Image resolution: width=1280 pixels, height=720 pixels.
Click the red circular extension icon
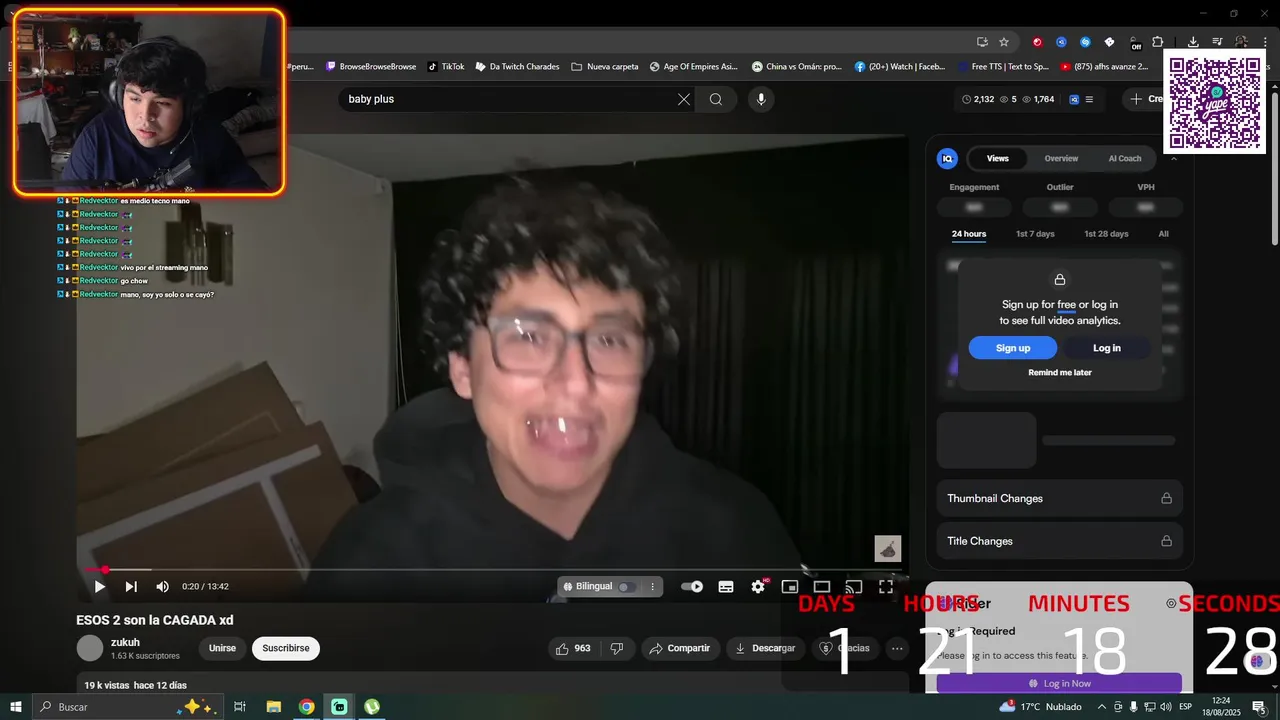[1037, 42]
